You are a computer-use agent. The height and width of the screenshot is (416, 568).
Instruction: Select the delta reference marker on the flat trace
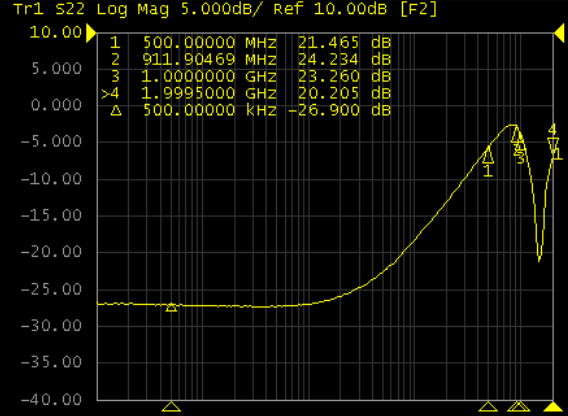click(x=171, y=307)
